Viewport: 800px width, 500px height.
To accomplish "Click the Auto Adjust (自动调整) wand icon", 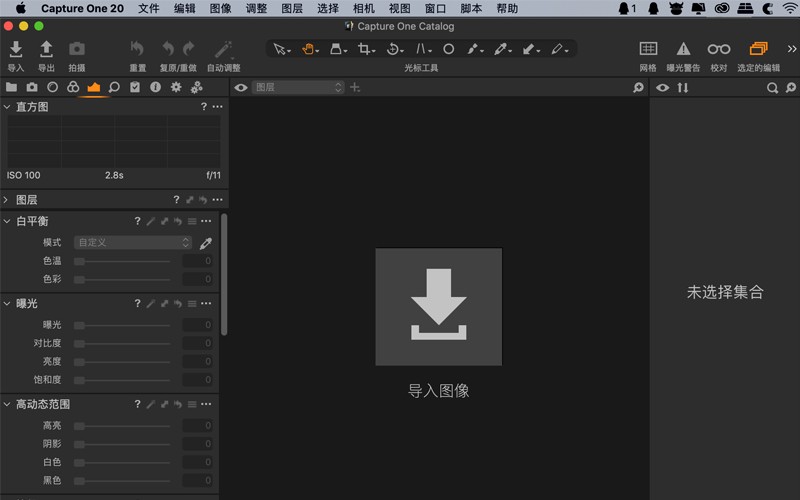I will tap(223, 49).
